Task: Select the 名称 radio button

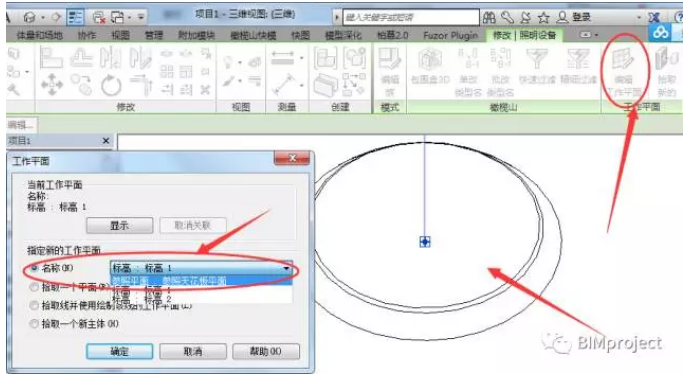Action: point(35,268)
